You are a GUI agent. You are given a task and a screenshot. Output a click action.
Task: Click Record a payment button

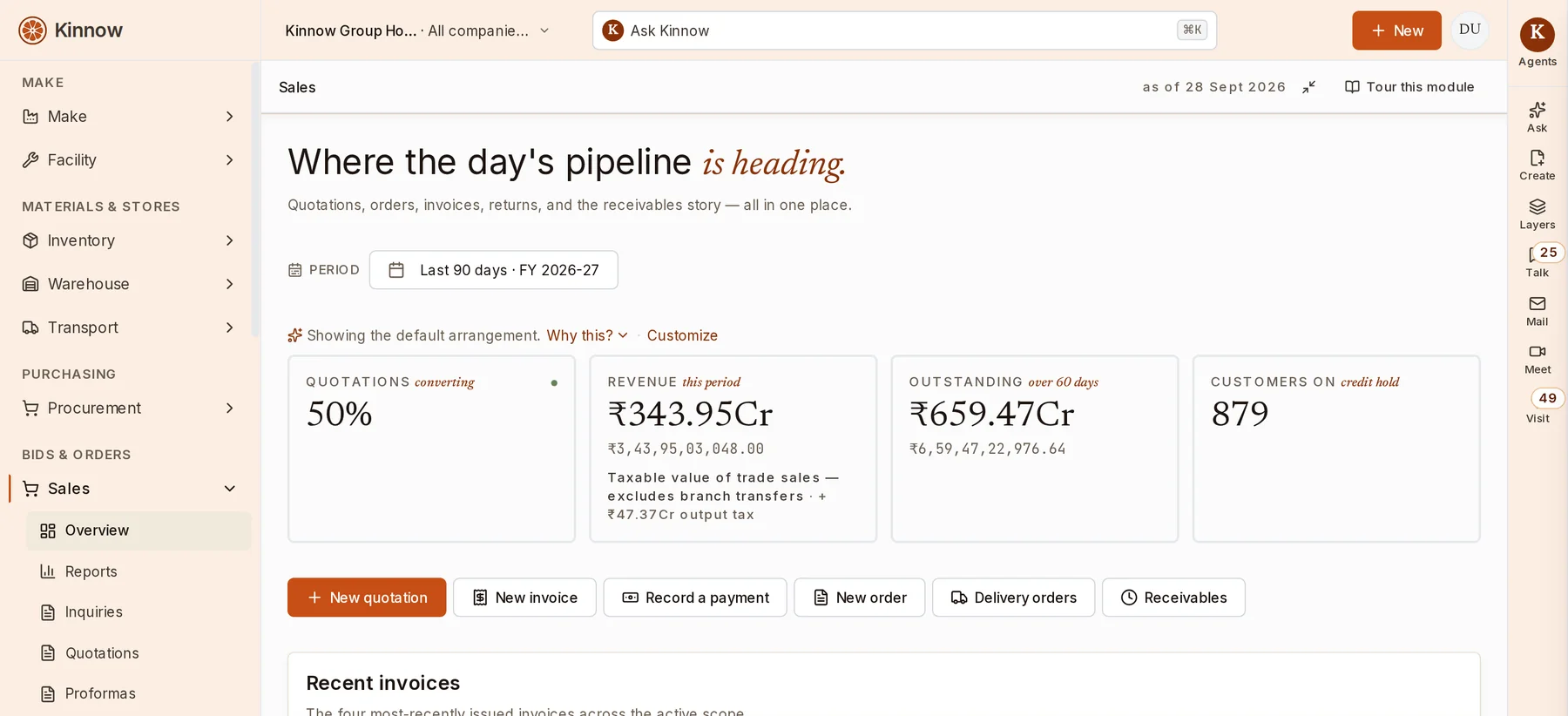click(x=695, y=598)
